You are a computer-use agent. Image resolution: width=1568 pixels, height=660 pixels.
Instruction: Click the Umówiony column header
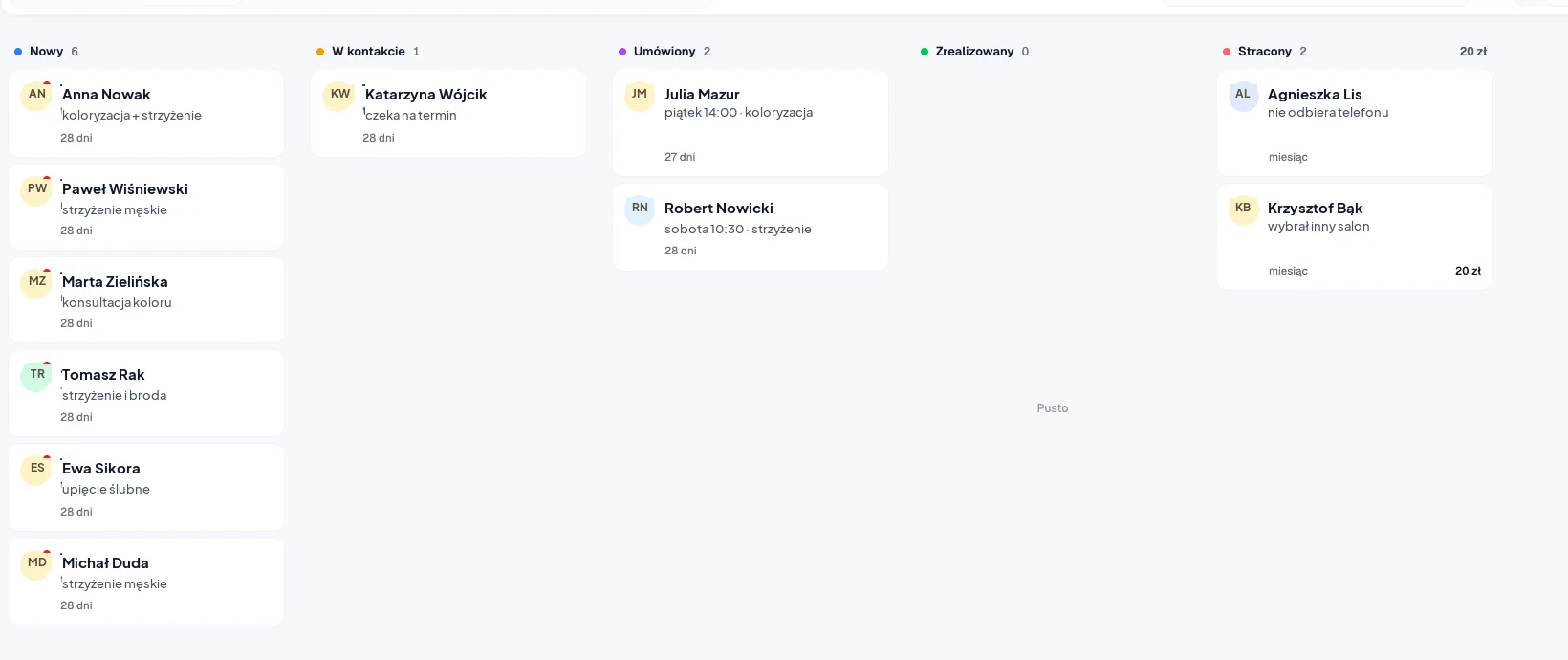tap(664, 52)
